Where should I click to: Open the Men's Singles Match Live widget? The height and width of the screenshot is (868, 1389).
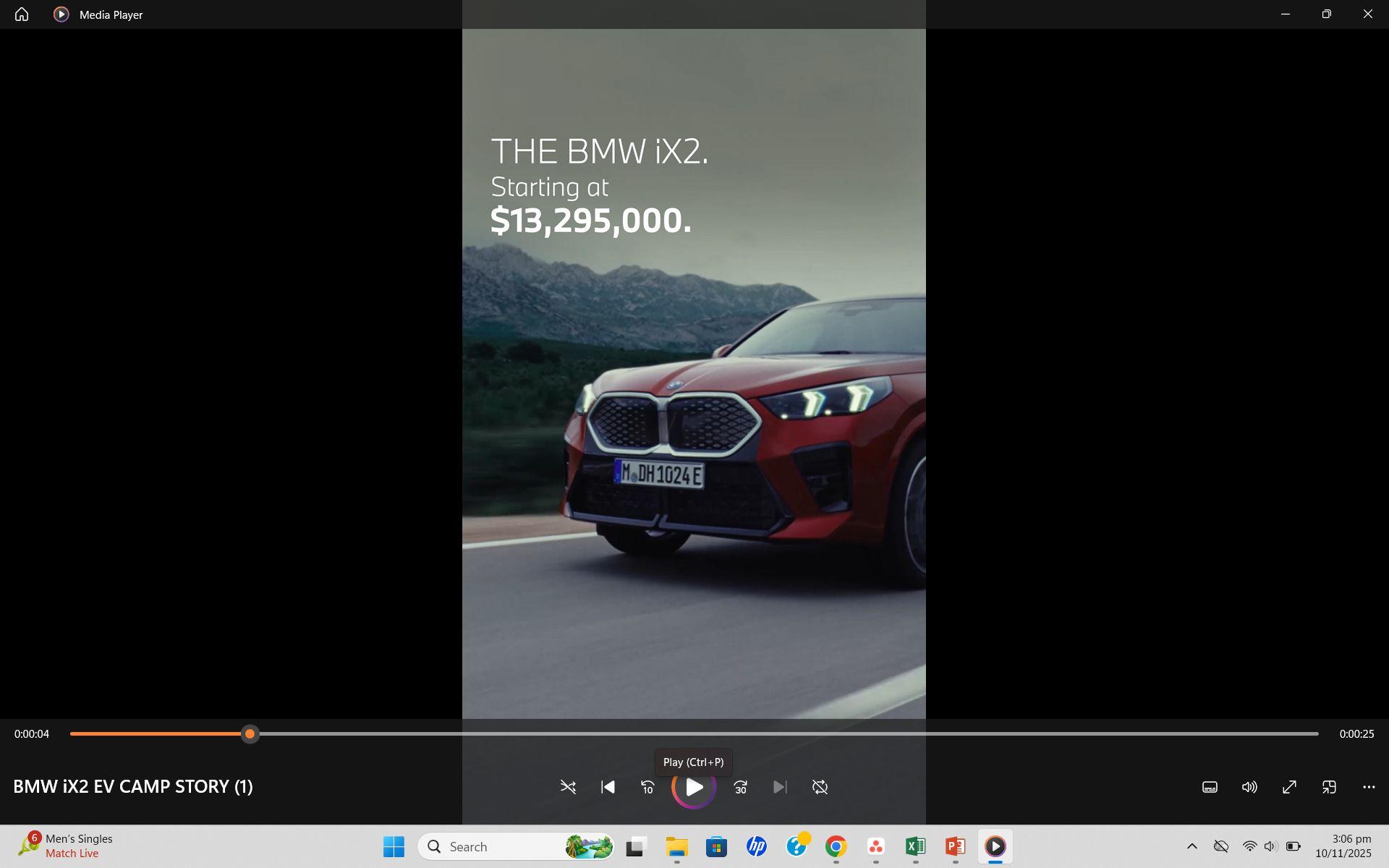coord(65,846)
